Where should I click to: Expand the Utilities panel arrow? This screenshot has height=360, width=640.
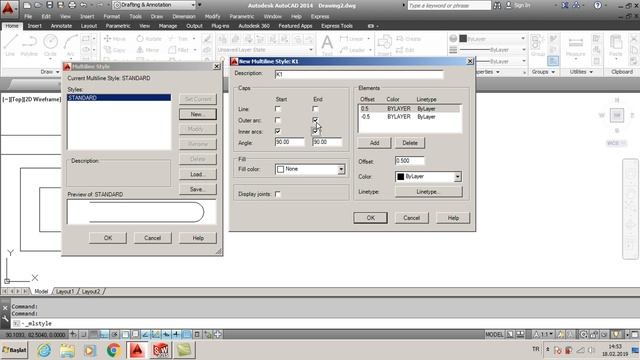coord(591,72)
